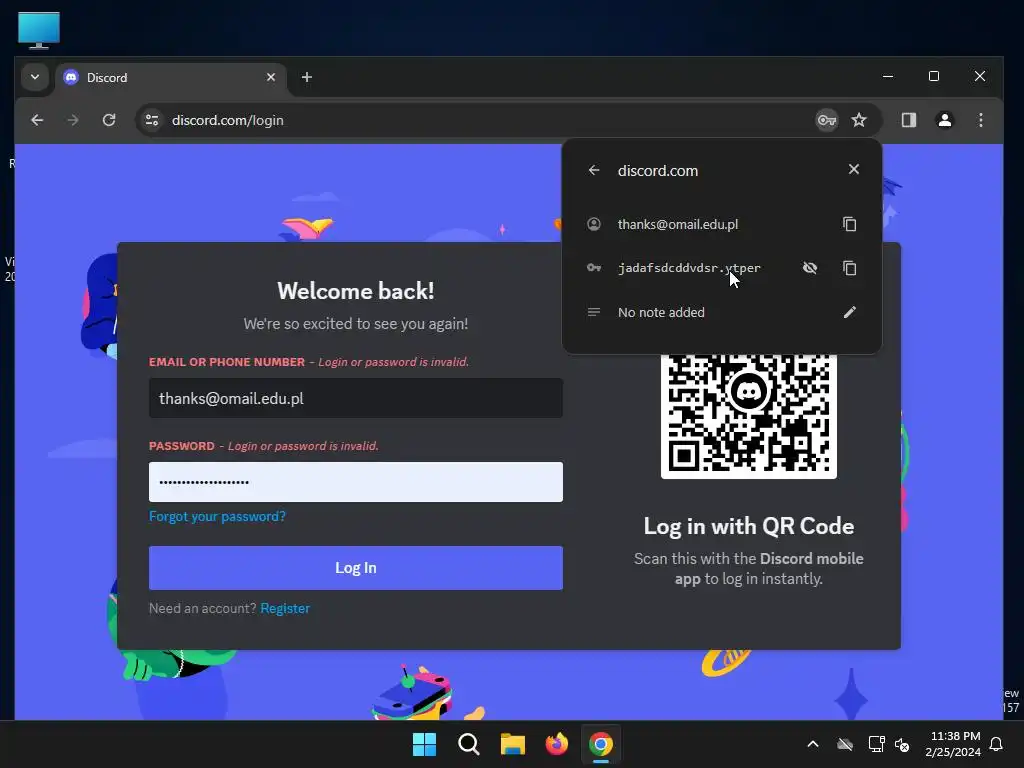Open File Explorer from taskbar

[x=513, y=744]
